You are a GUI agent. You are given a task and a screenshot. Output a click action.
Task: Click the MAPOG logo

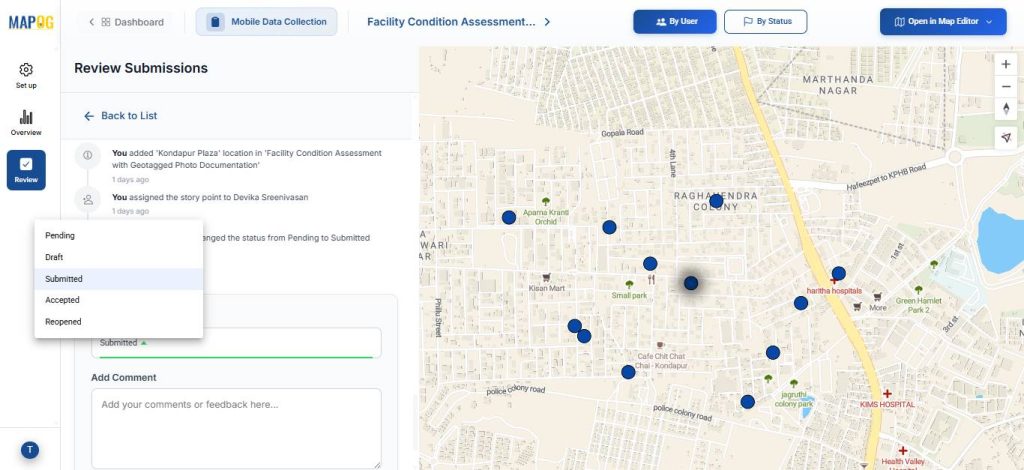pyautogui.click(x=31, y=22)
